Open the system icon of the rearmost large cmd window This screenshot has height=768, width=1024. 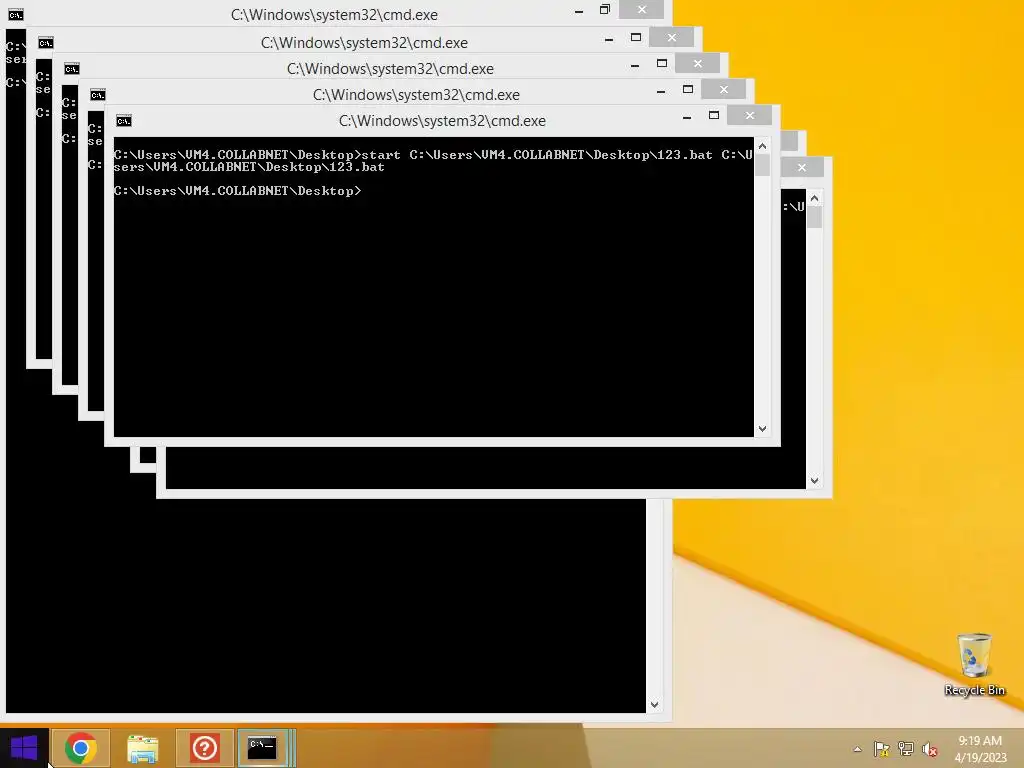tap(16, 15)
